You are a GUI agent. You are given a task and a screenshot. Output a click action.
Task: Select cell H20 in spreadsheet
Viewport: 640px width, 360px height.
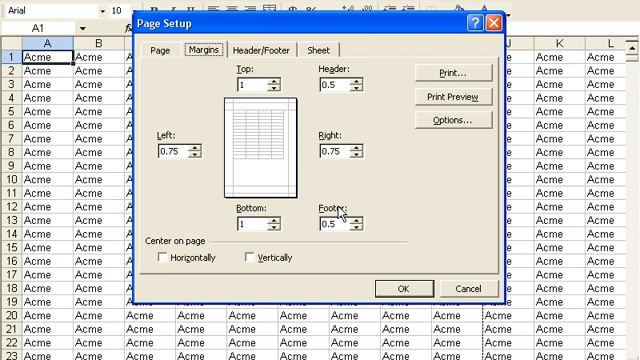coord(406,316)
